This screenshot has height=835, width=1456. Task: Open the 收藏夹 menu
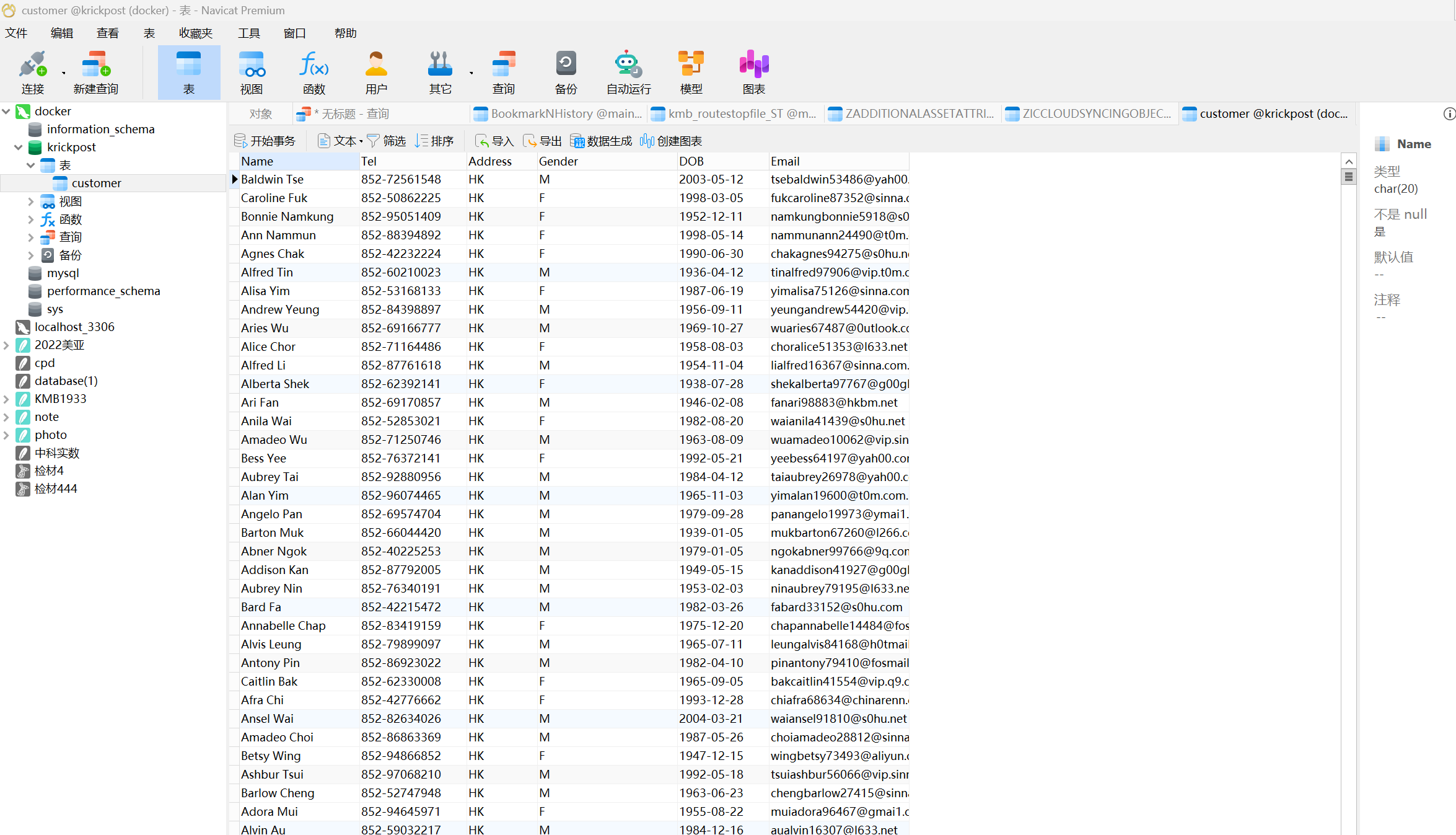pyautogui.click(x=195, y=33)
